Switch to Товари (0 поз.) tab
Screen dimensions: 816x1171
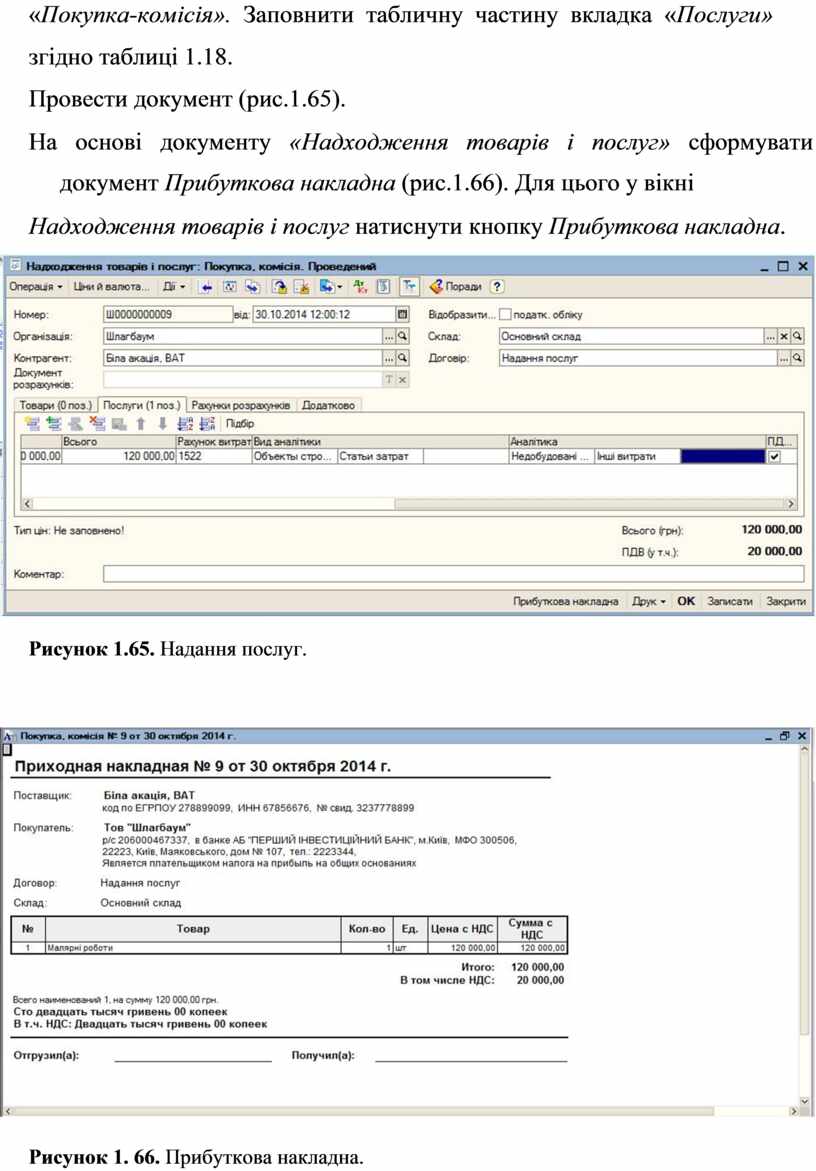(x=55, y=405)
